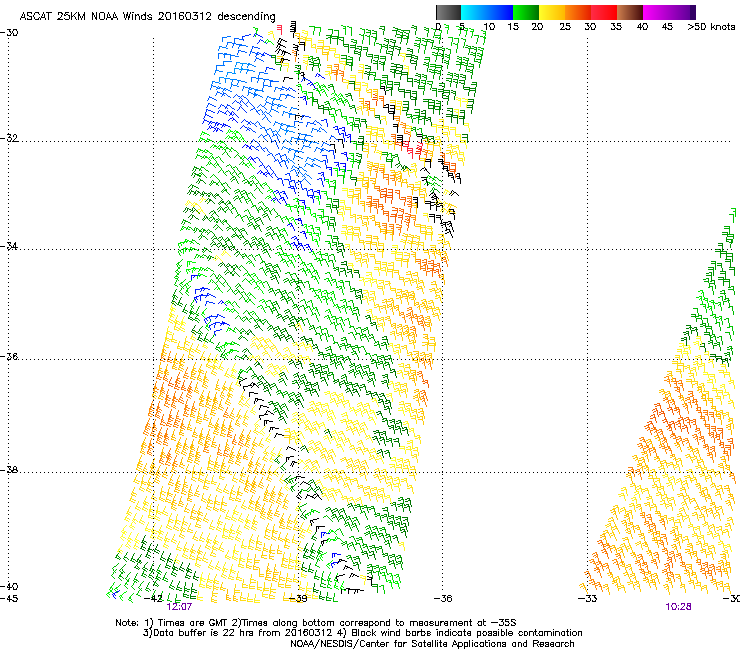Click the purple '10:28' swath time stamp
The width and height of the screenshot is (740, 650).
679,607
